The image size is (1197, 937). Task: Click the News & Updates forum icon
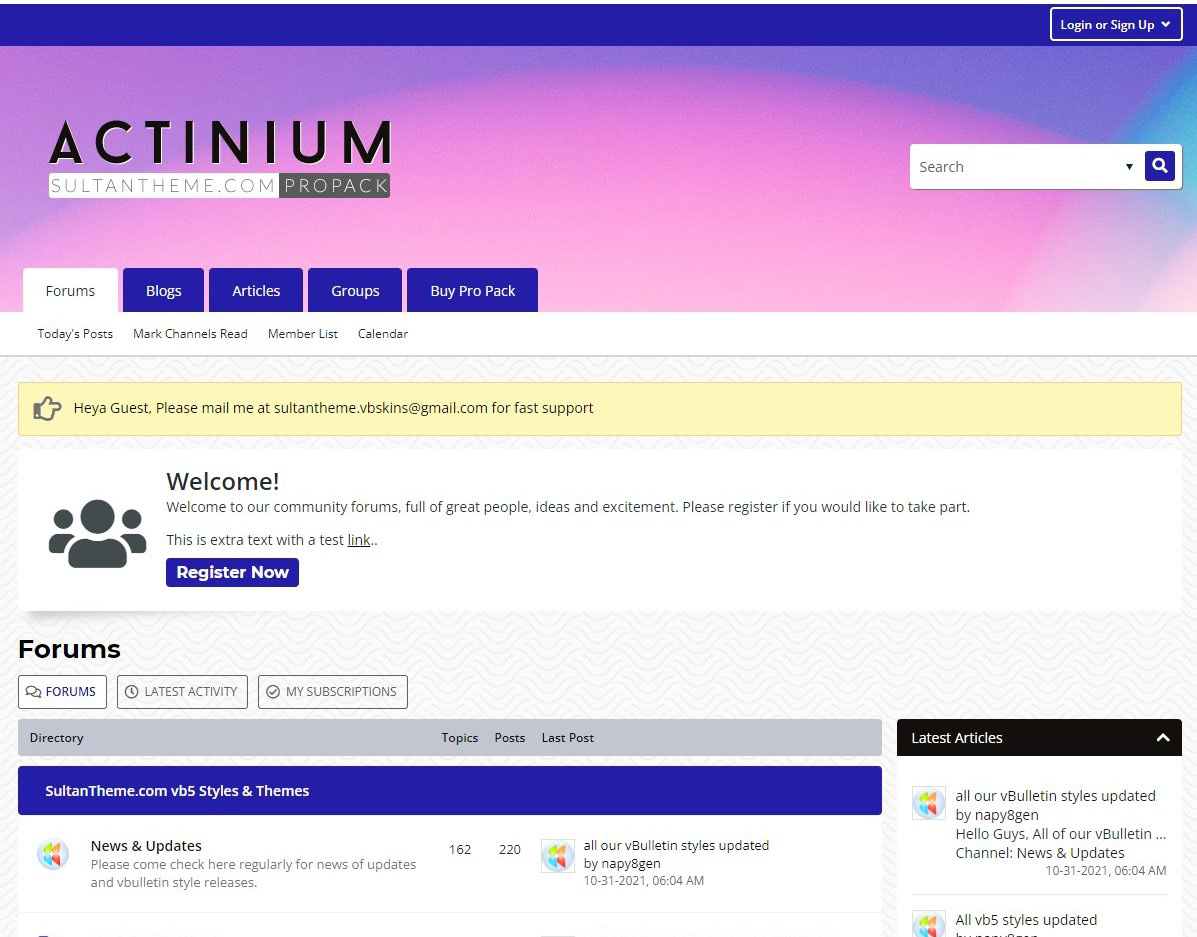tap(53, 854)
